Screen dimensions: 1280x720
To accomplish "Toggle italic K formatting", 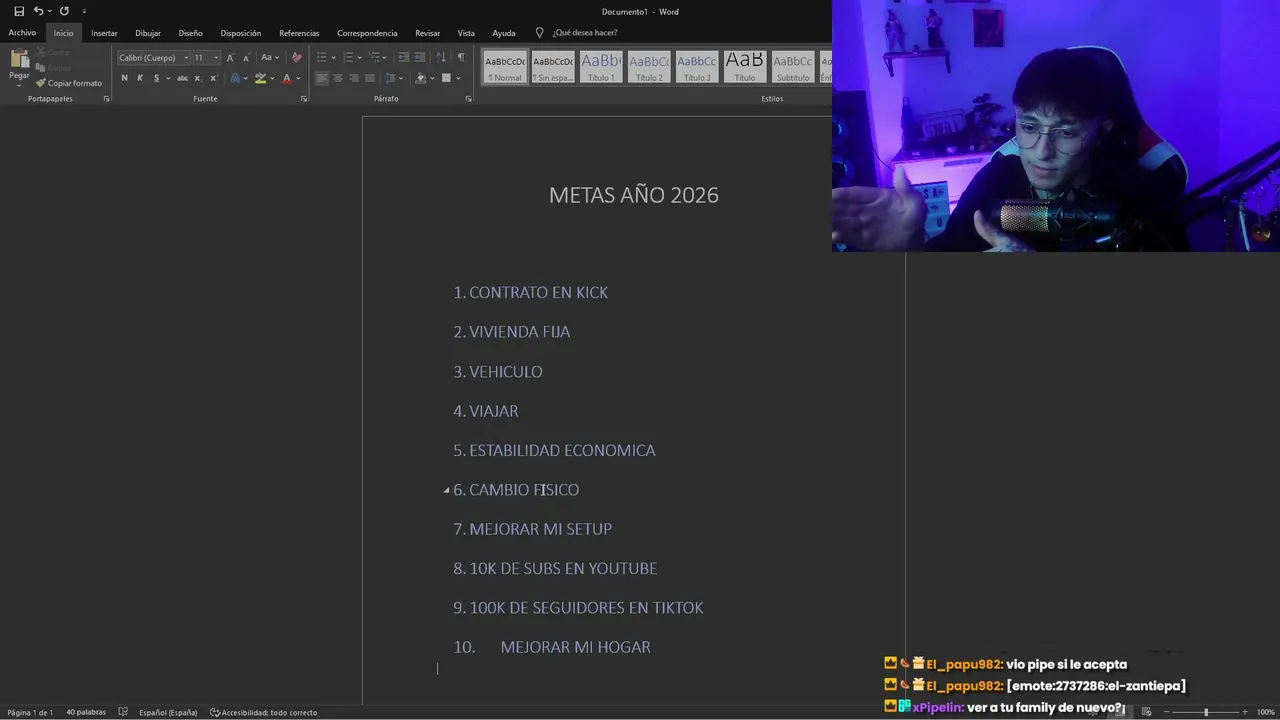I will (x=140, y=78).
